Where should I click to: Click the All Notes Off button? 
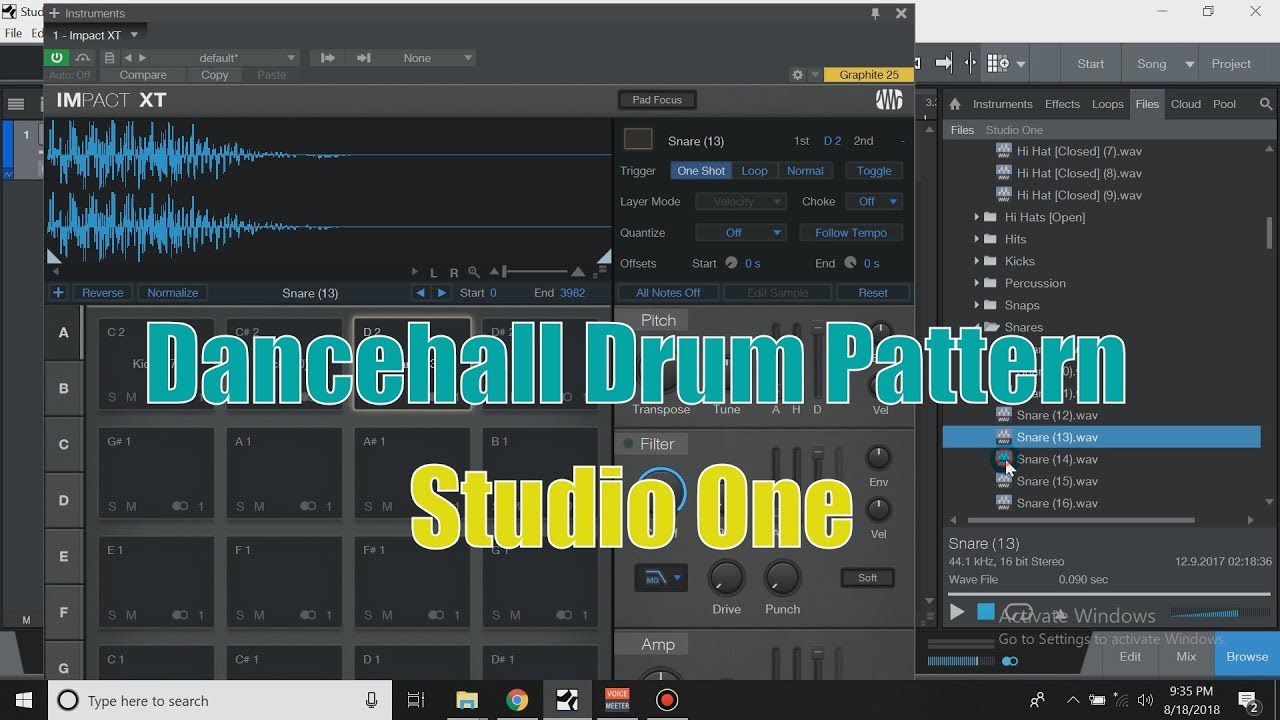668,293
